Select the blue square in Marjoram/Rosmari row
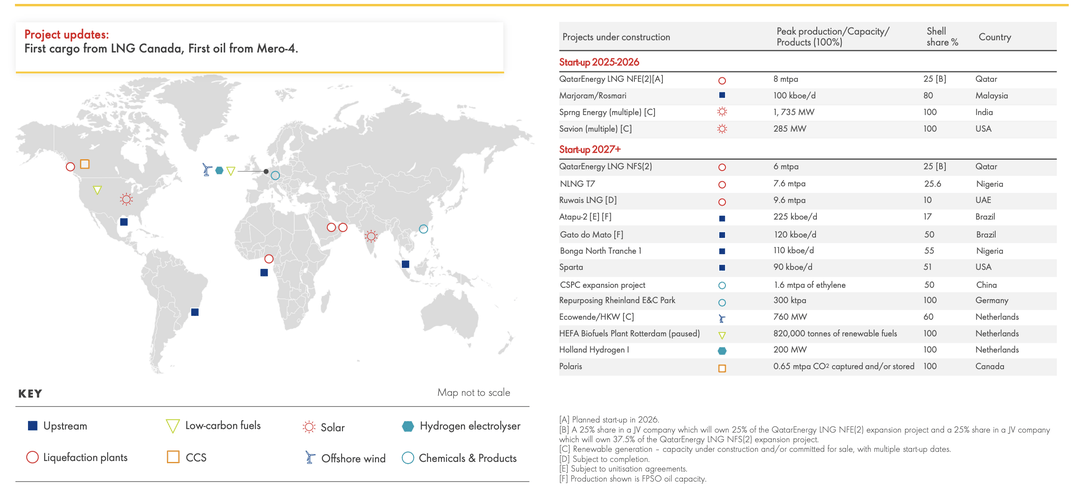Screen dimensions: 1080x489 click(x=722, y=96)
